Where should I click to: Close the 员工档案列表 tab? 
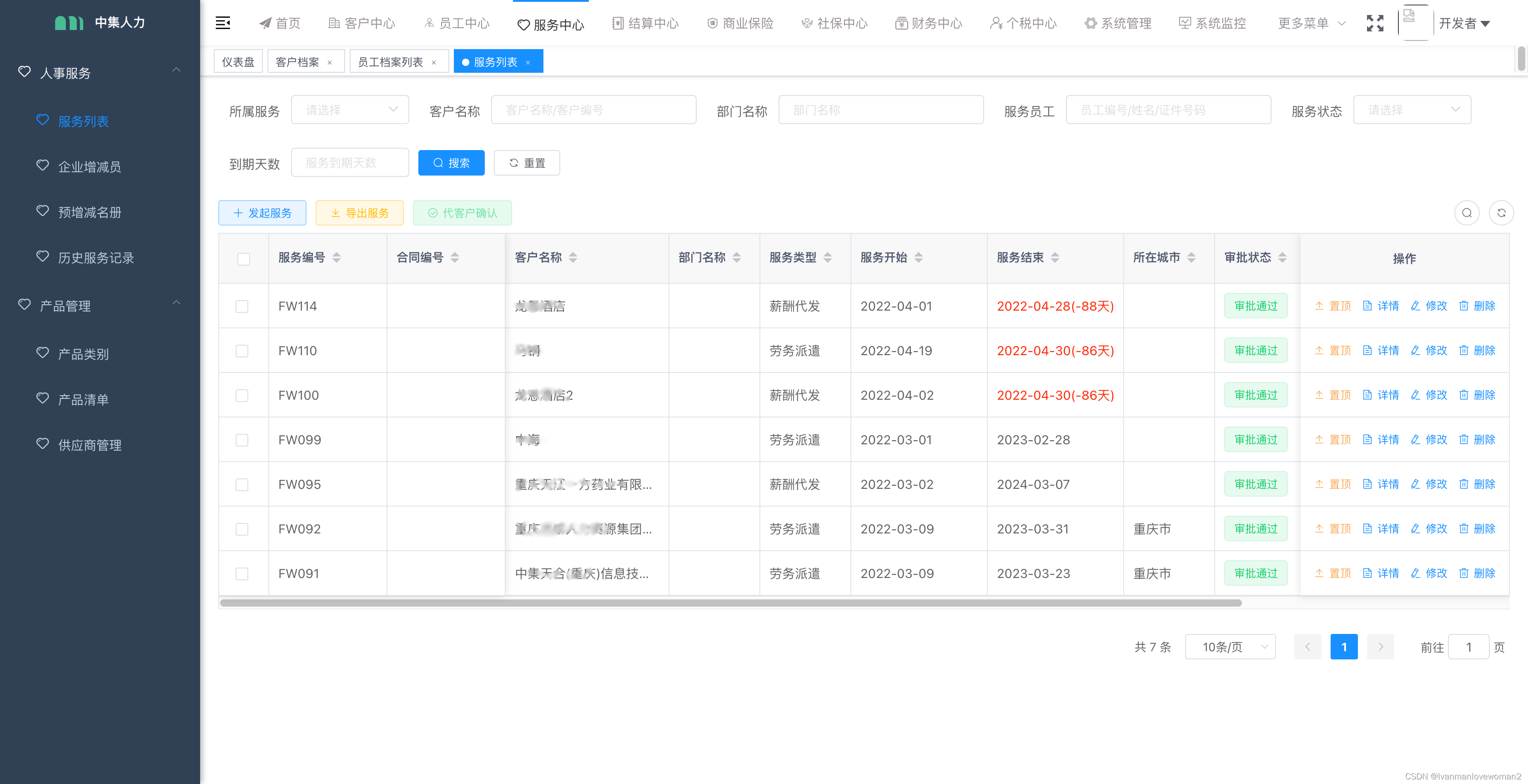pyautogui.click(x=433, y=62)
